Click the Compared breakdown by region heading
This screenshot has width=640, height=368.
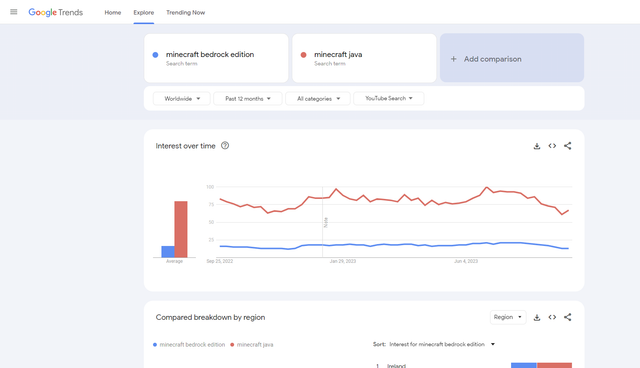pyautogui.click(x=210, y=317)
